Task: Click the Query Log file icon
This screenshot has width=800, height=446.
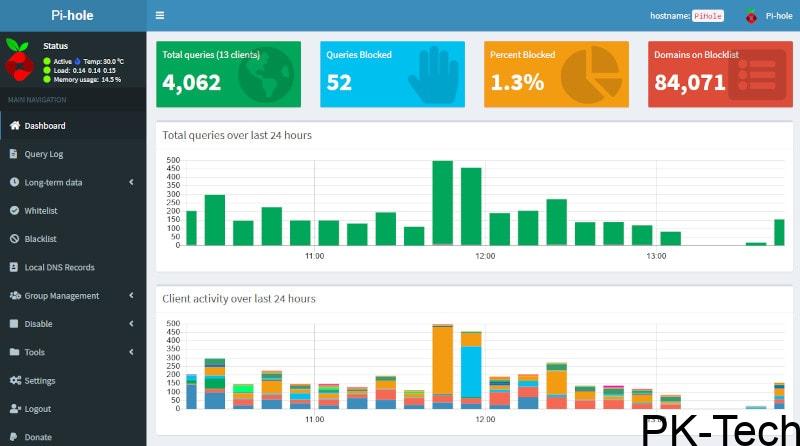Action: (14, 154)
